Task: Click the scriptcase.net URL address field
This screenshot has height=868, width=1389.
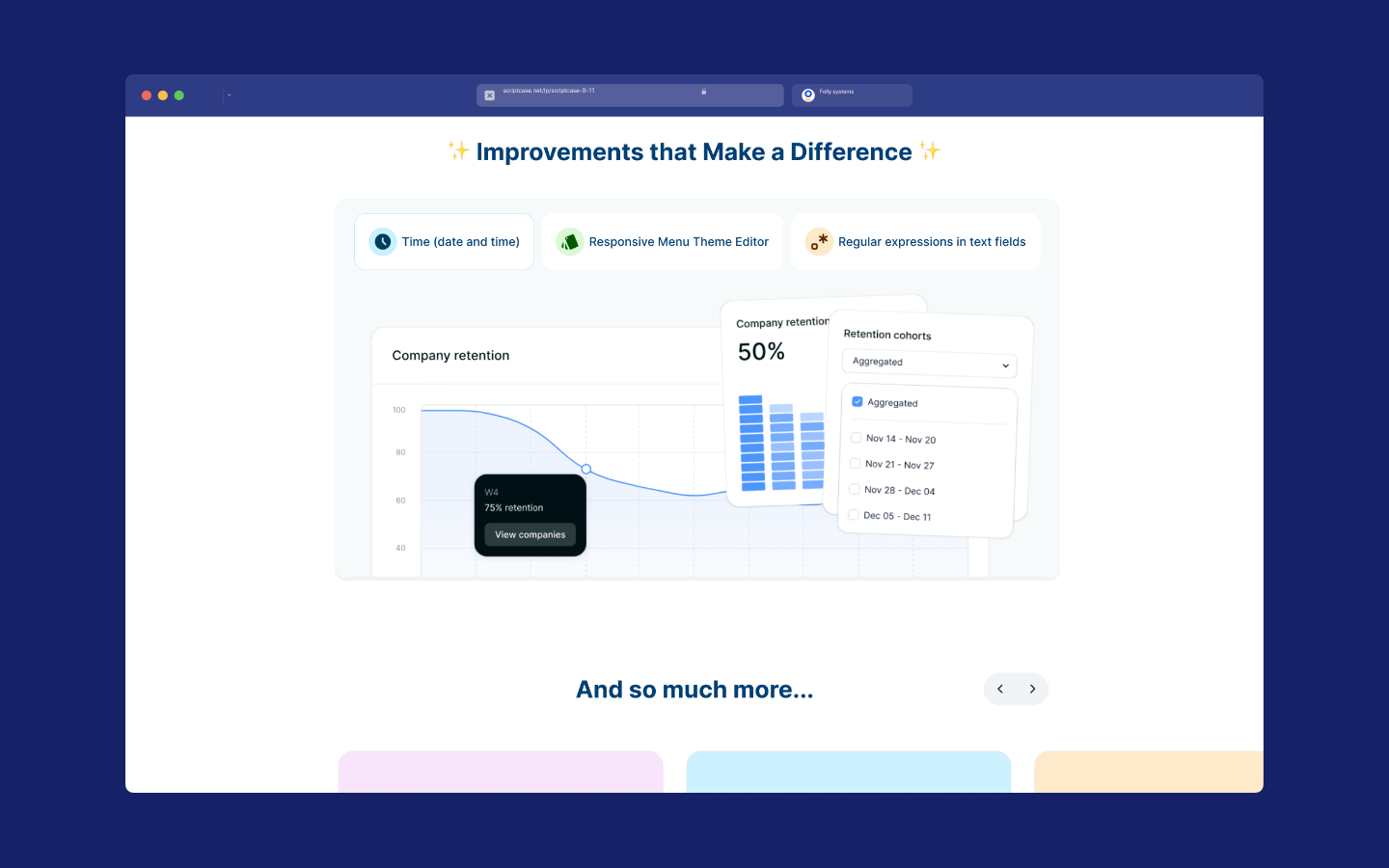Action: coord(598,95)
